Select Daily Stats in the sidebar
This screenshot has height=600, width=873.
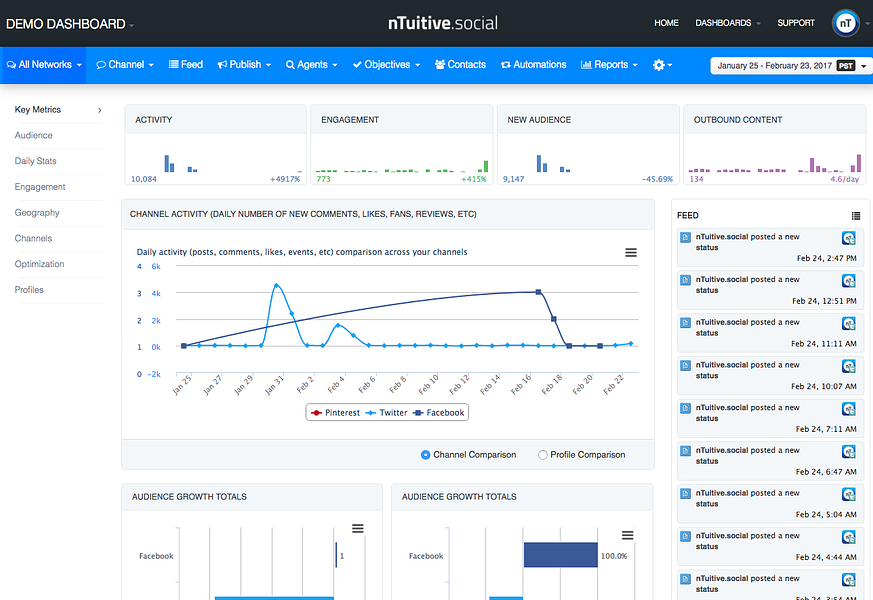coord(37,161)
